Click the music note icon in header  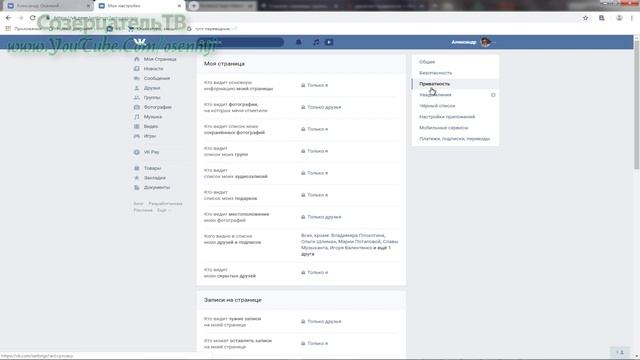(316, 42)
